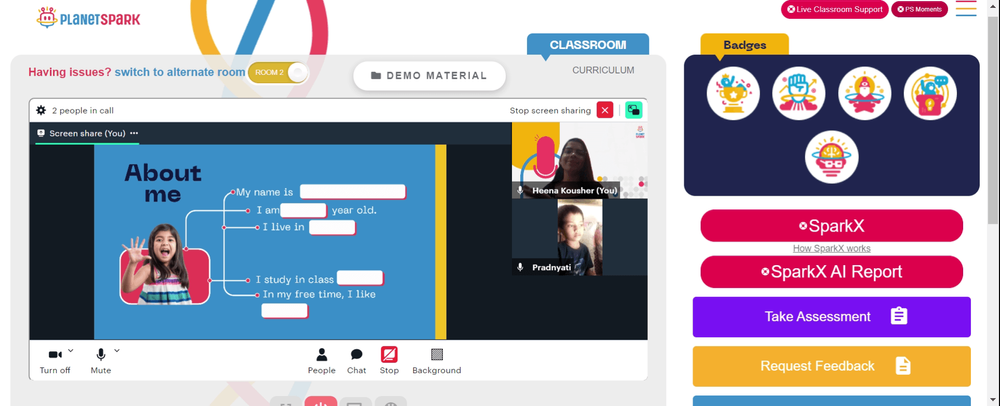Select Screen share (You) tab
This screenshot has height=406, width=1000.
click(x=87, y=133)
